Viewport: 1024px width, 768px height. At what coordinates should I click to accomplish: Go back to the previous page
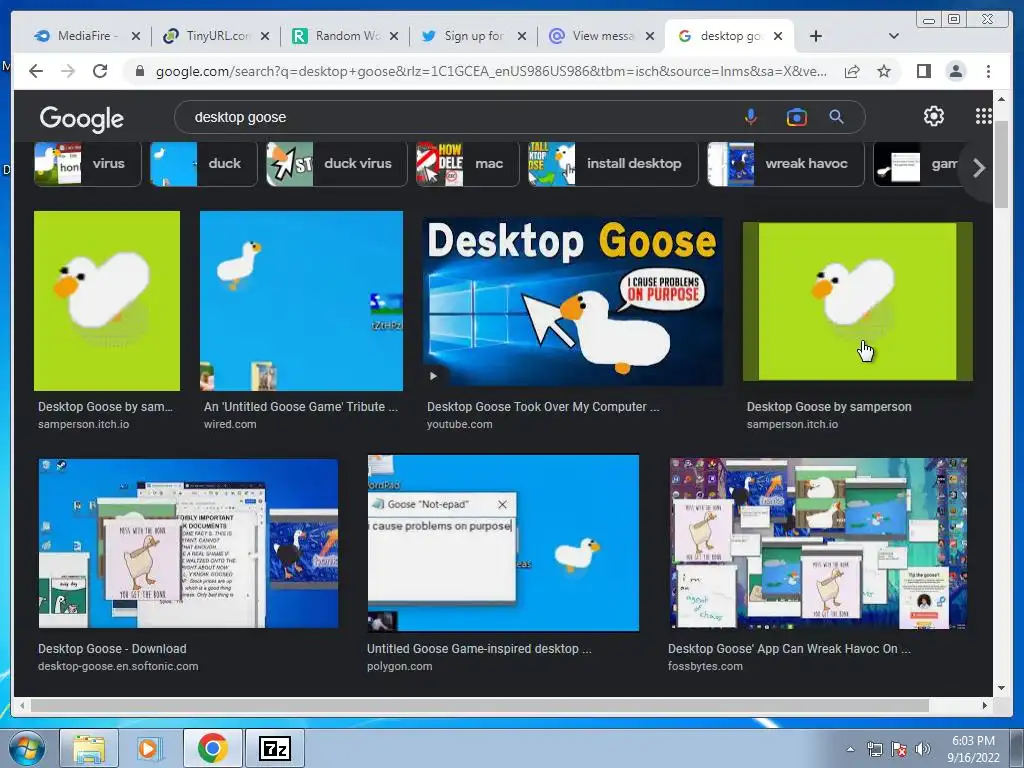(36, 71)
